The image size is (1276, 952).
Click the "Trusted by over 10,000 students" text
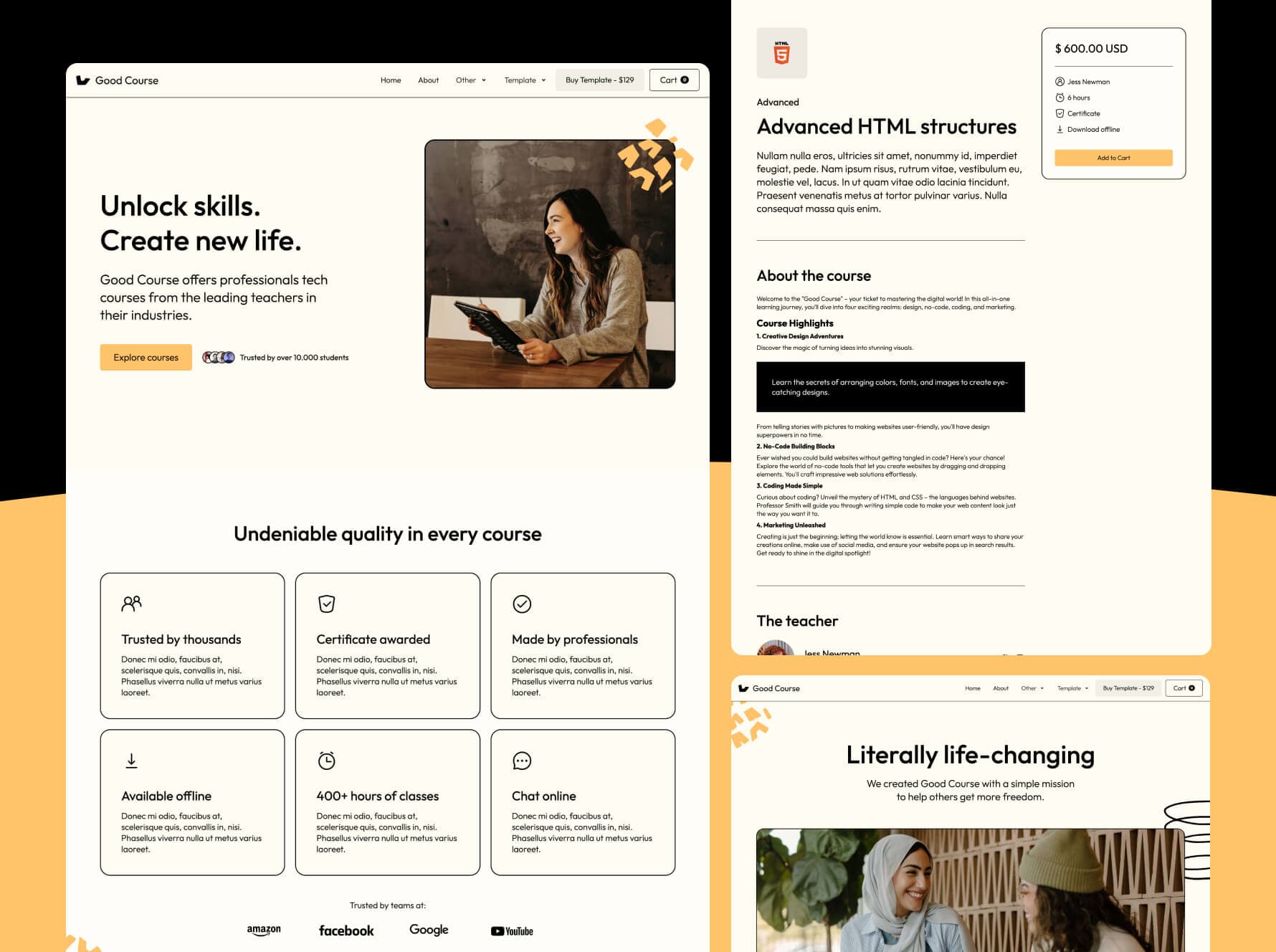(x=294, y=358)
